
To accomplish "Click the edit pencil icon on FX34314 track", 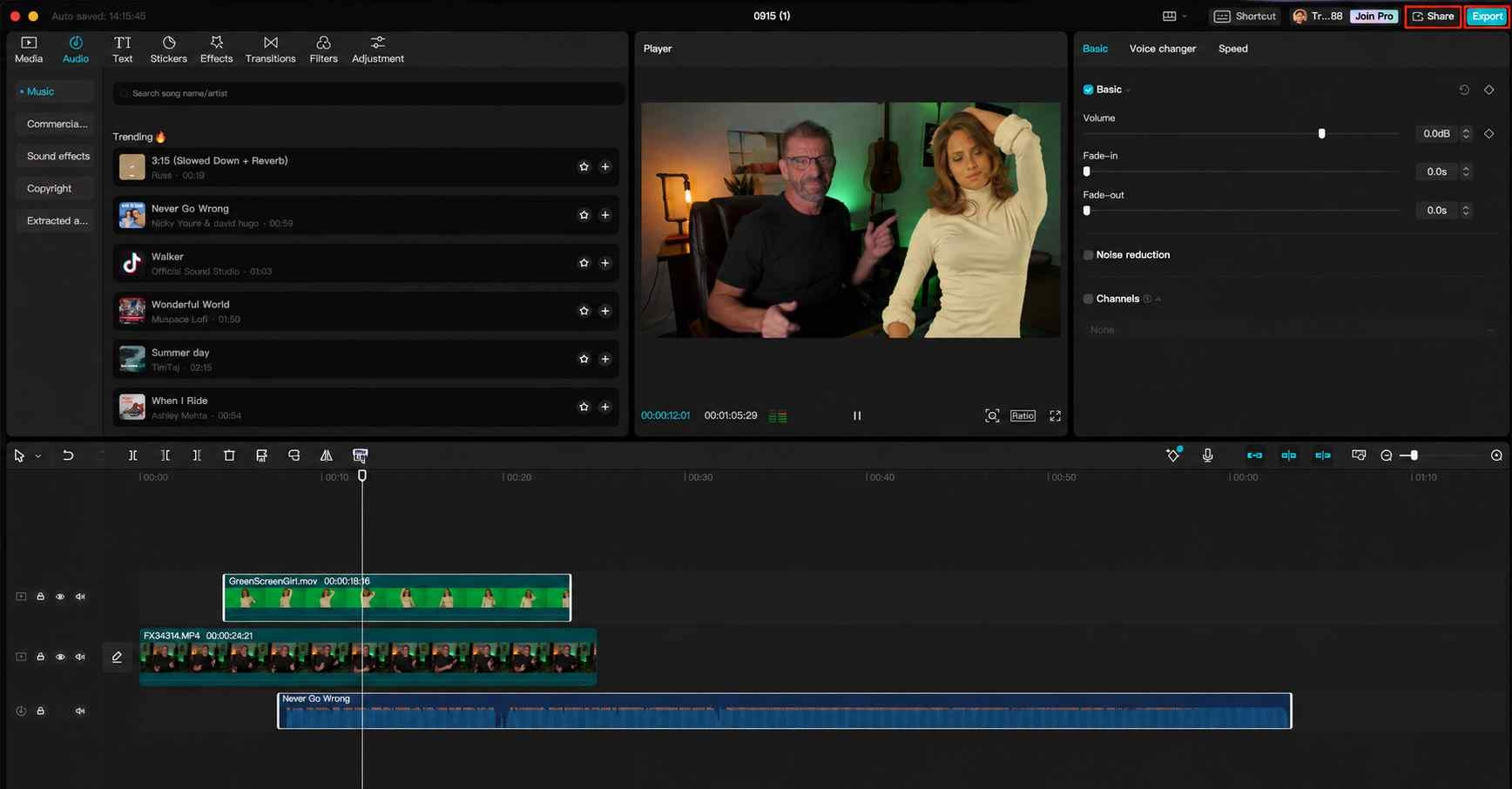I will (x=117, y=657).
